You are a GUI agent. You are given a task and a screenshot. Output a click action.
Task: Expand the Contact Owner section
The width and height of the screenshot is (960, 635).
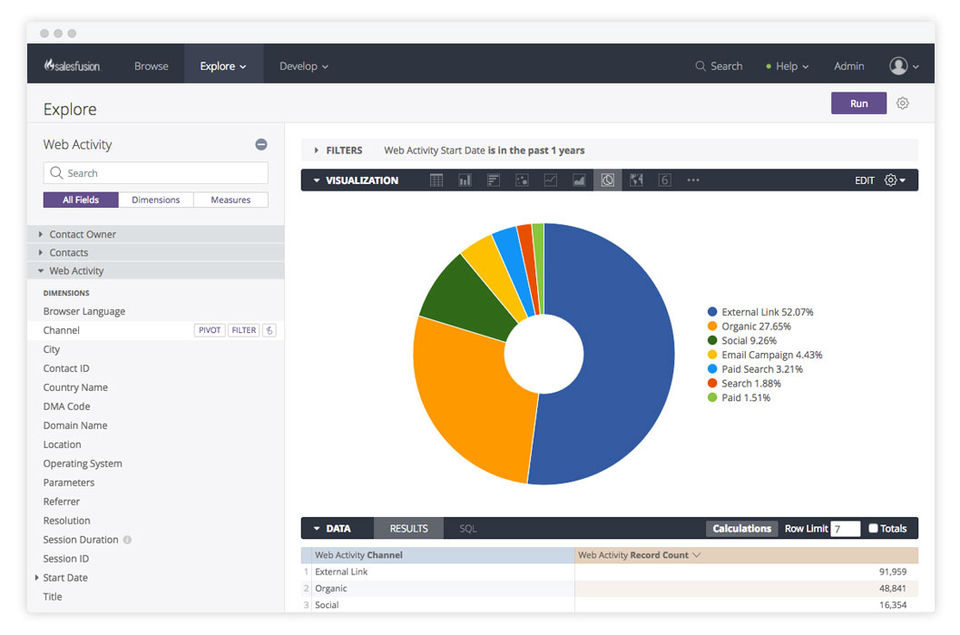(82, 234)
